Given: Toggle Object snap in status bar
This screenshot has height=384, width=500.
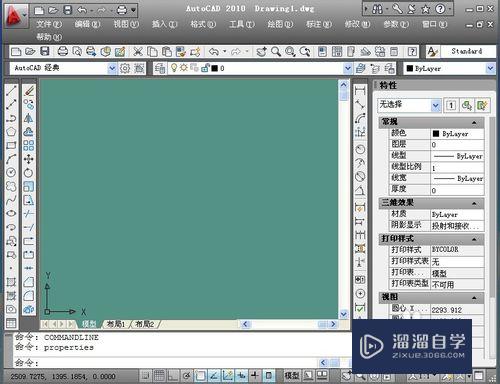Looking at the screenshot, I should (x=200, y=376).
